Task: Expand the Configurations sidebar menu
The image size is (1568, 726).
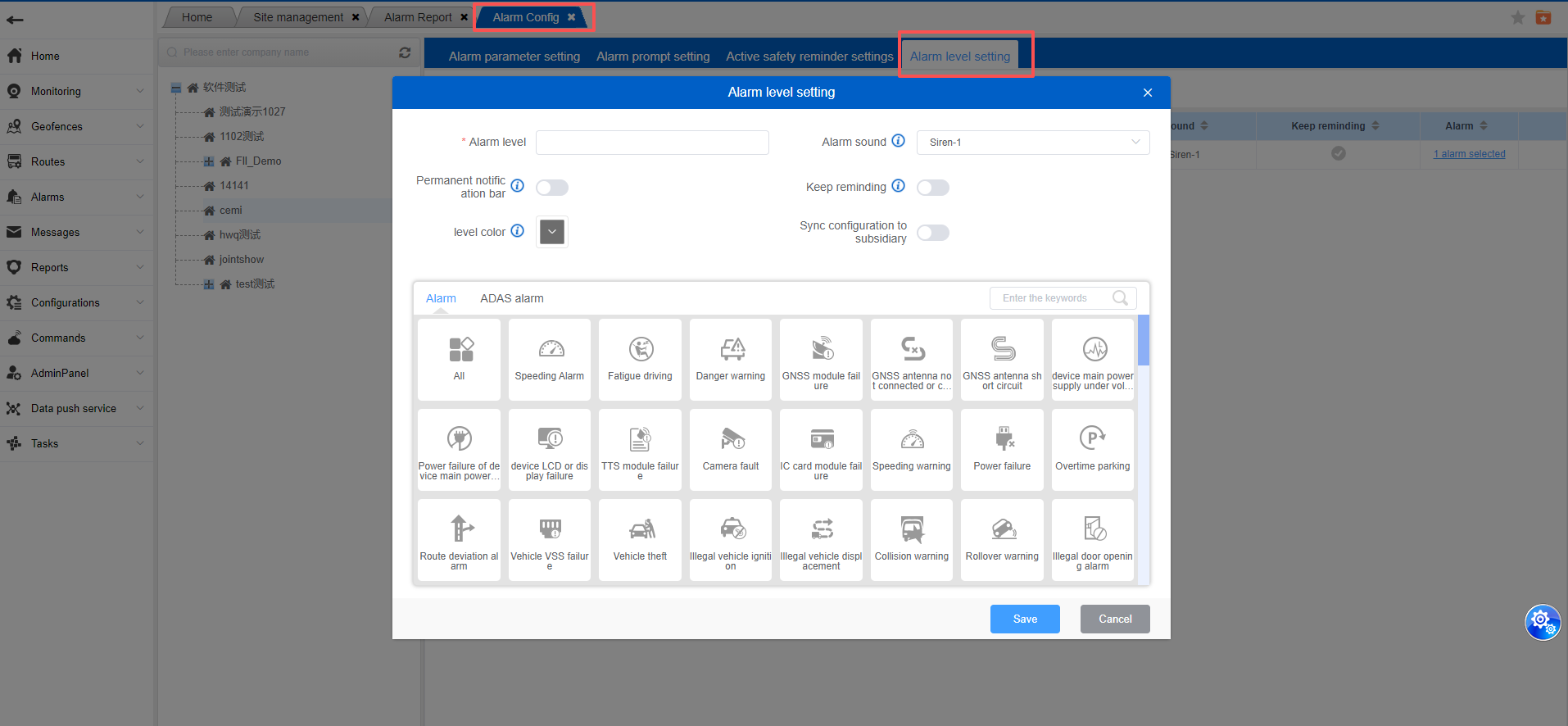Action: click(75, 303)
